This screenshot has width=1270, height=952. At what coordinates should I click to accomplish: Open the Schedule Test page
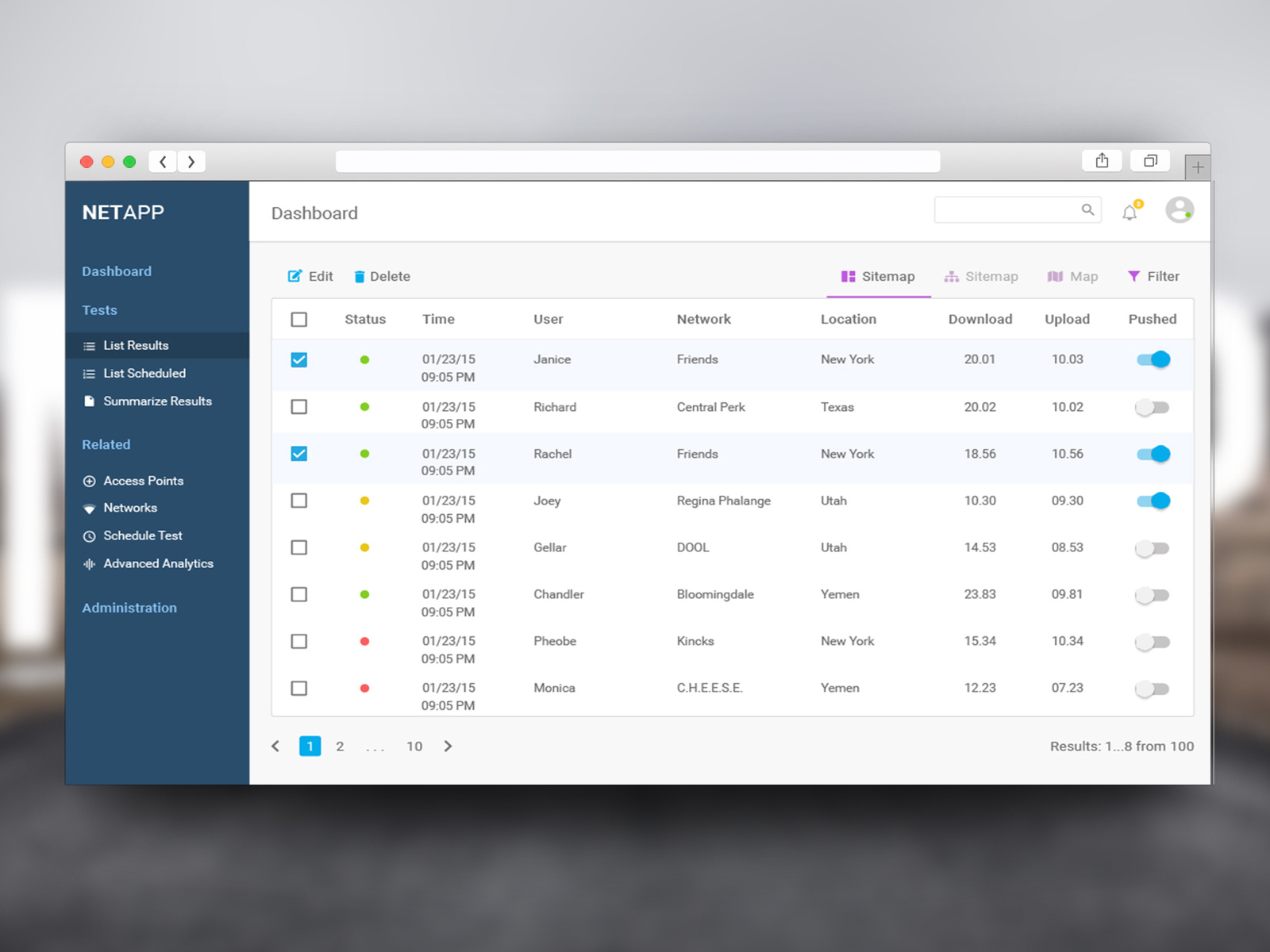(143, 535)
